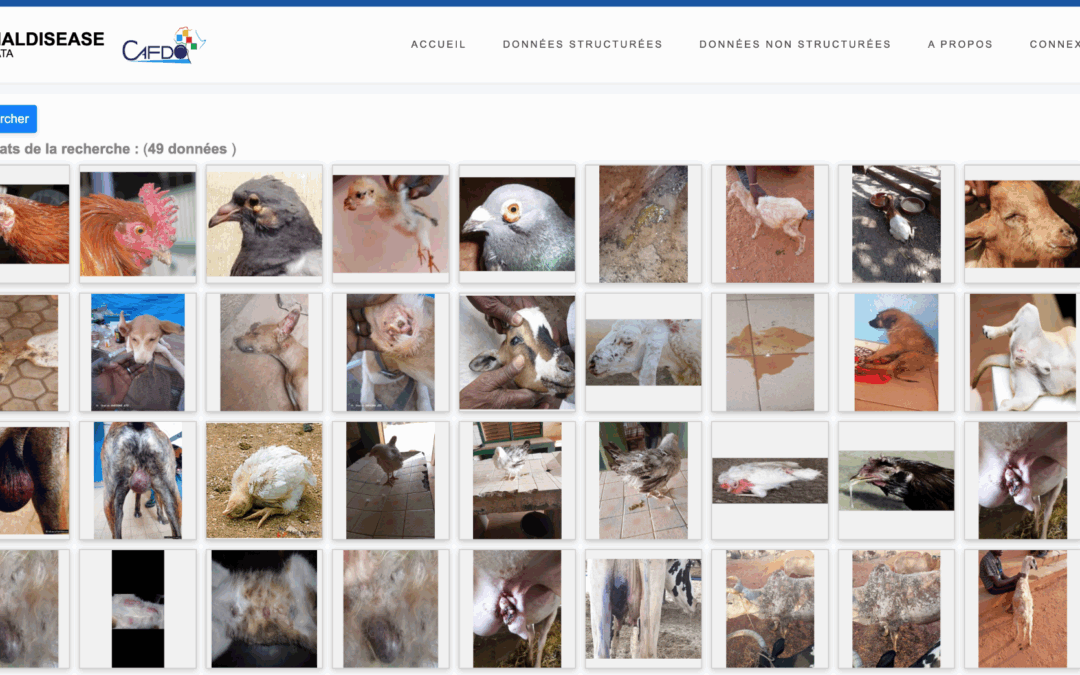The image size is (1080, 675).
Task: Open the brown puppy sitting thumbnail
Action: [x=896, y=352]
